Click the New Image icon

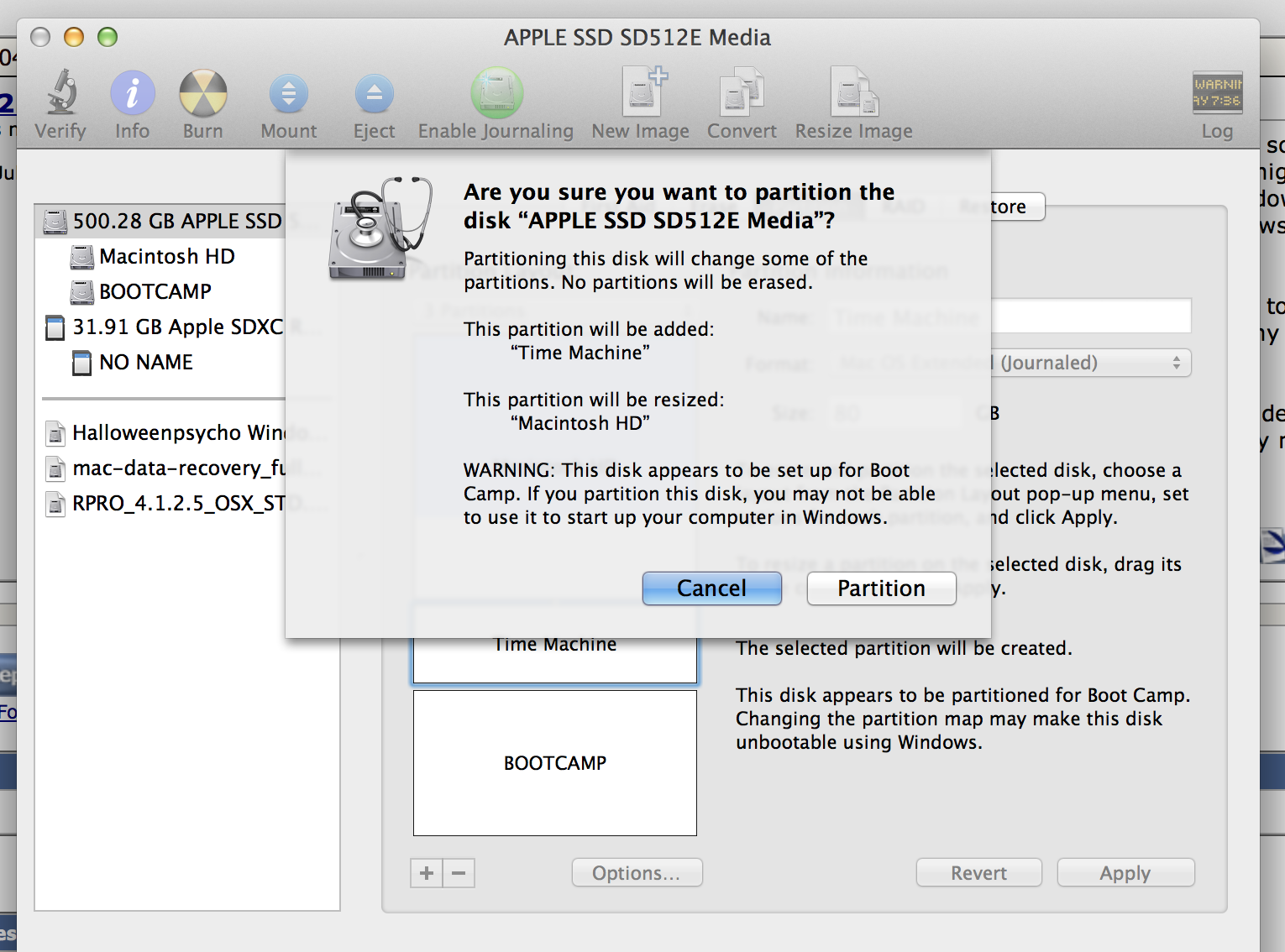pos(643,91)
